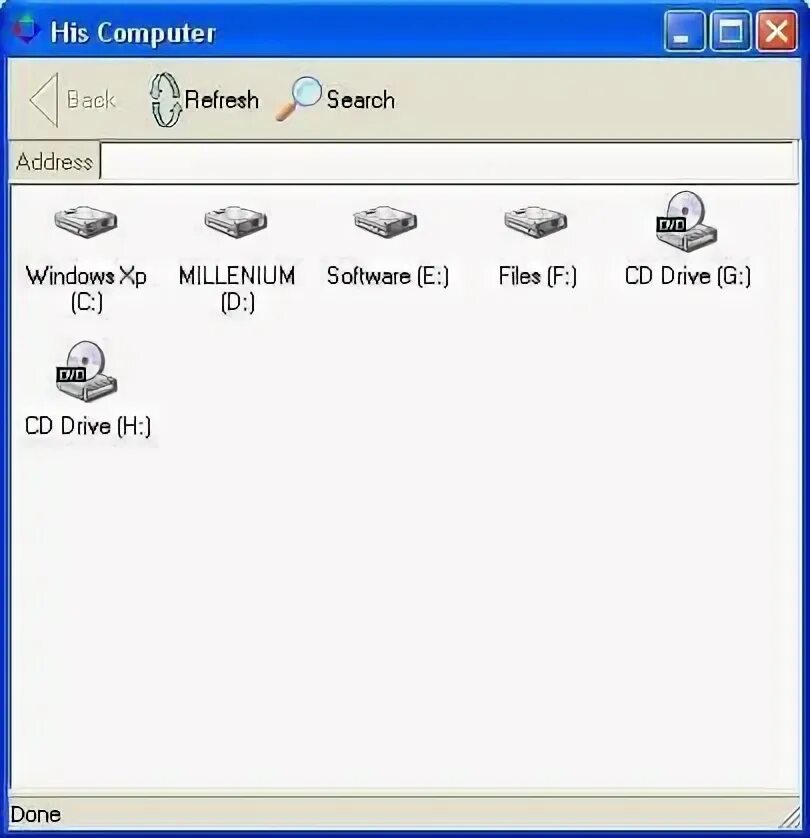Click the window resize grip corner

(788, 817)
